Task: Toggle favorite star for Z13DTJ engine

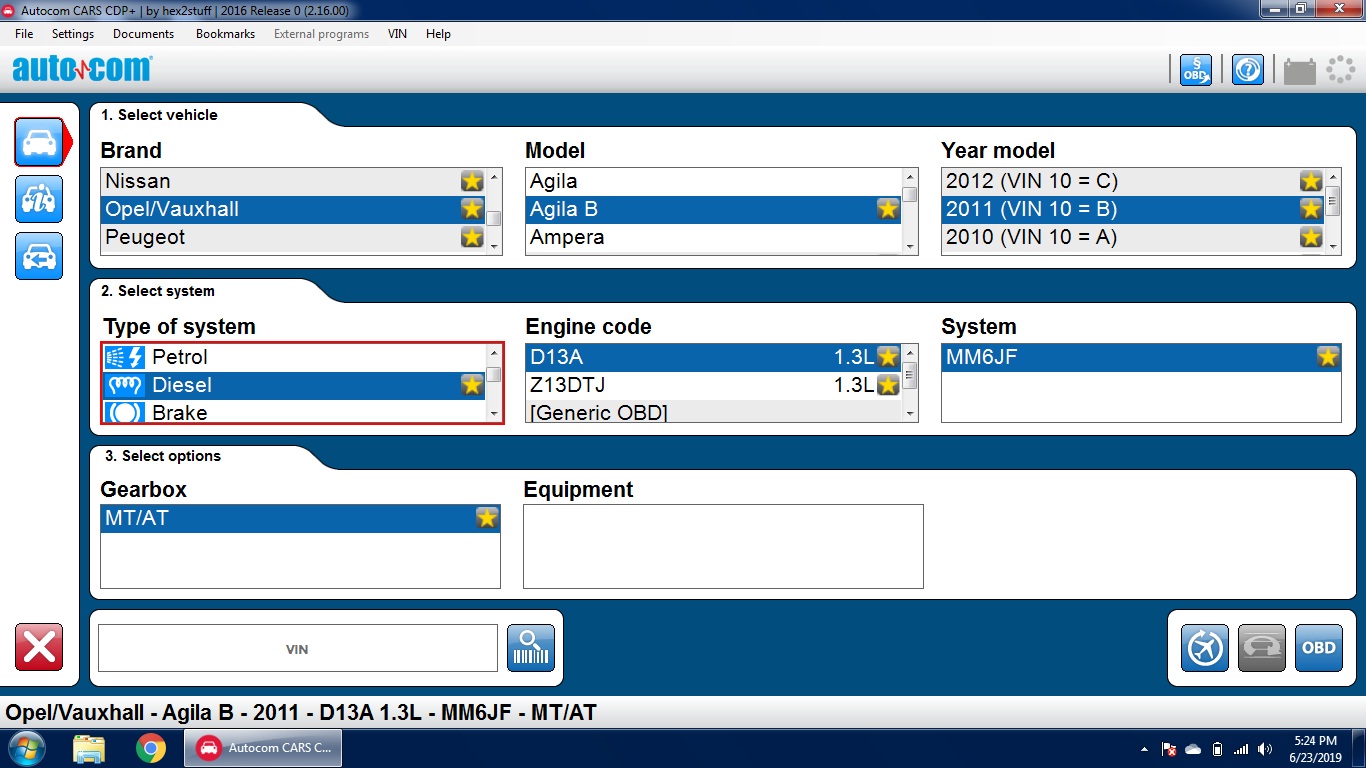Action: point(887,385)
